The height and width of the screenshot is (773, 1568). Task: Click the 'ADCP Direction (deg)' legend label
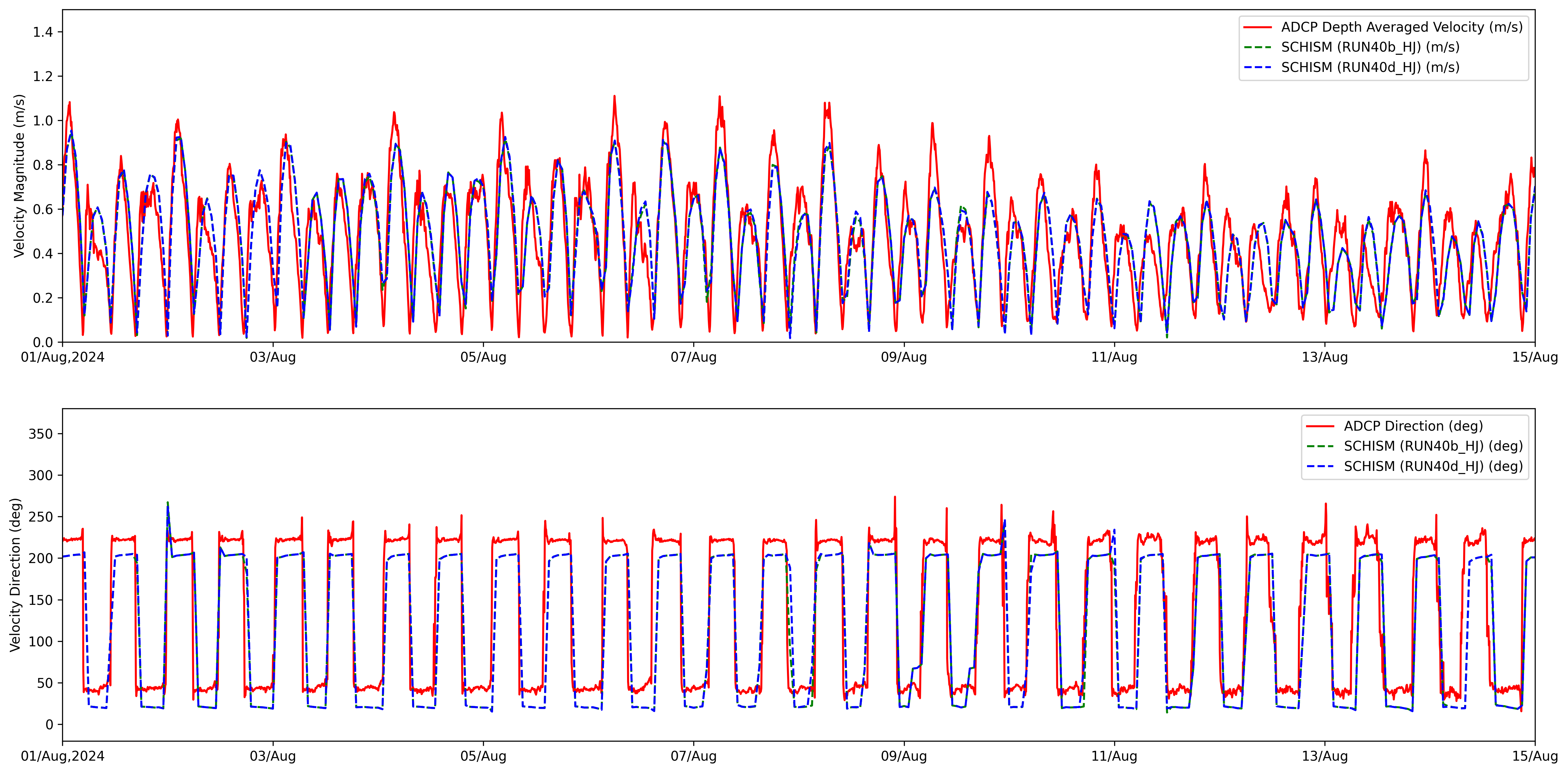[1413, 426]
